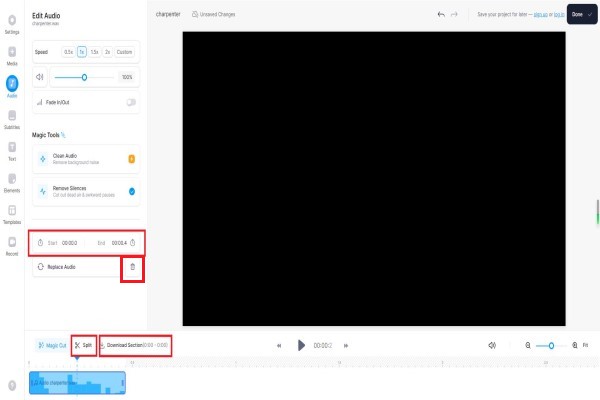Click the Record sidebar icon

[12, 243]
